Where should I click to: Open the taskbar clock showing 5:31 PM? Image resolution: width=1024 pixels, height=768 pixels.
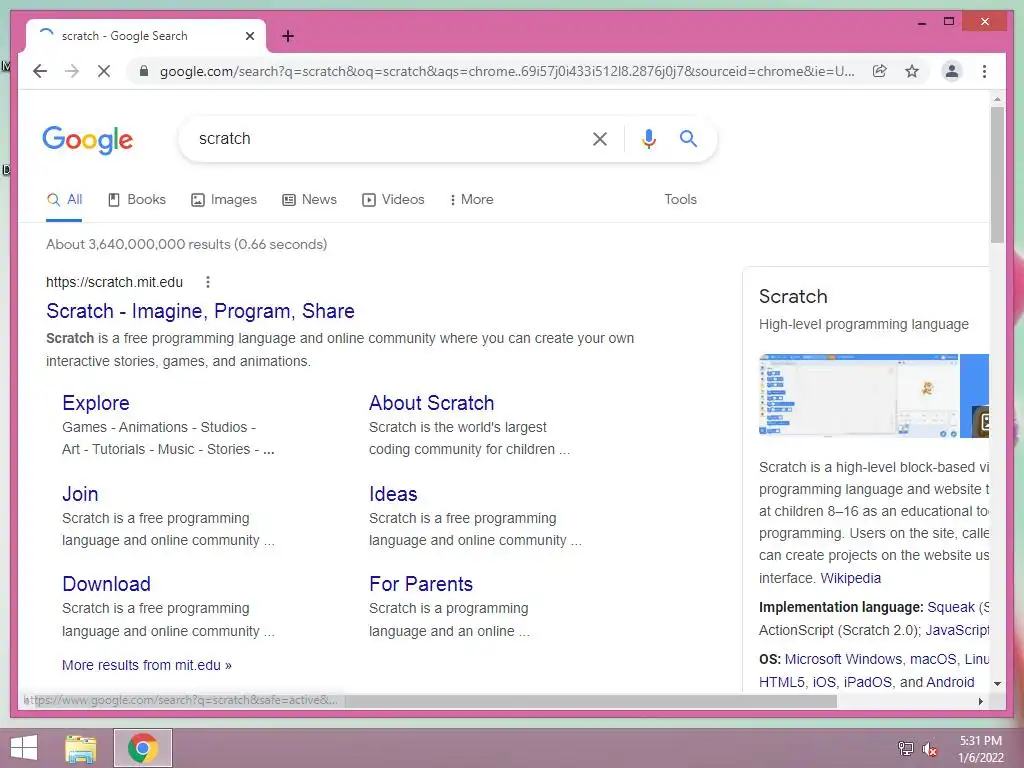coord(981,748)
